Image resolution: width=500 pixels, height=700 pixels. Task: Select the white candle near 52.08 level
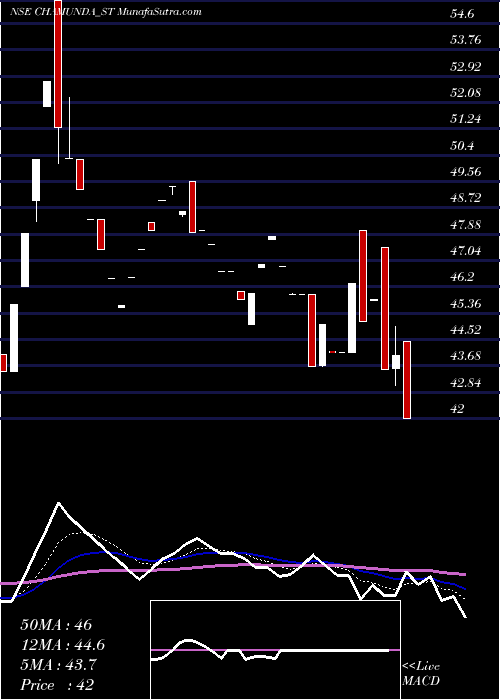pyautogui.click(x=47, y=94)
